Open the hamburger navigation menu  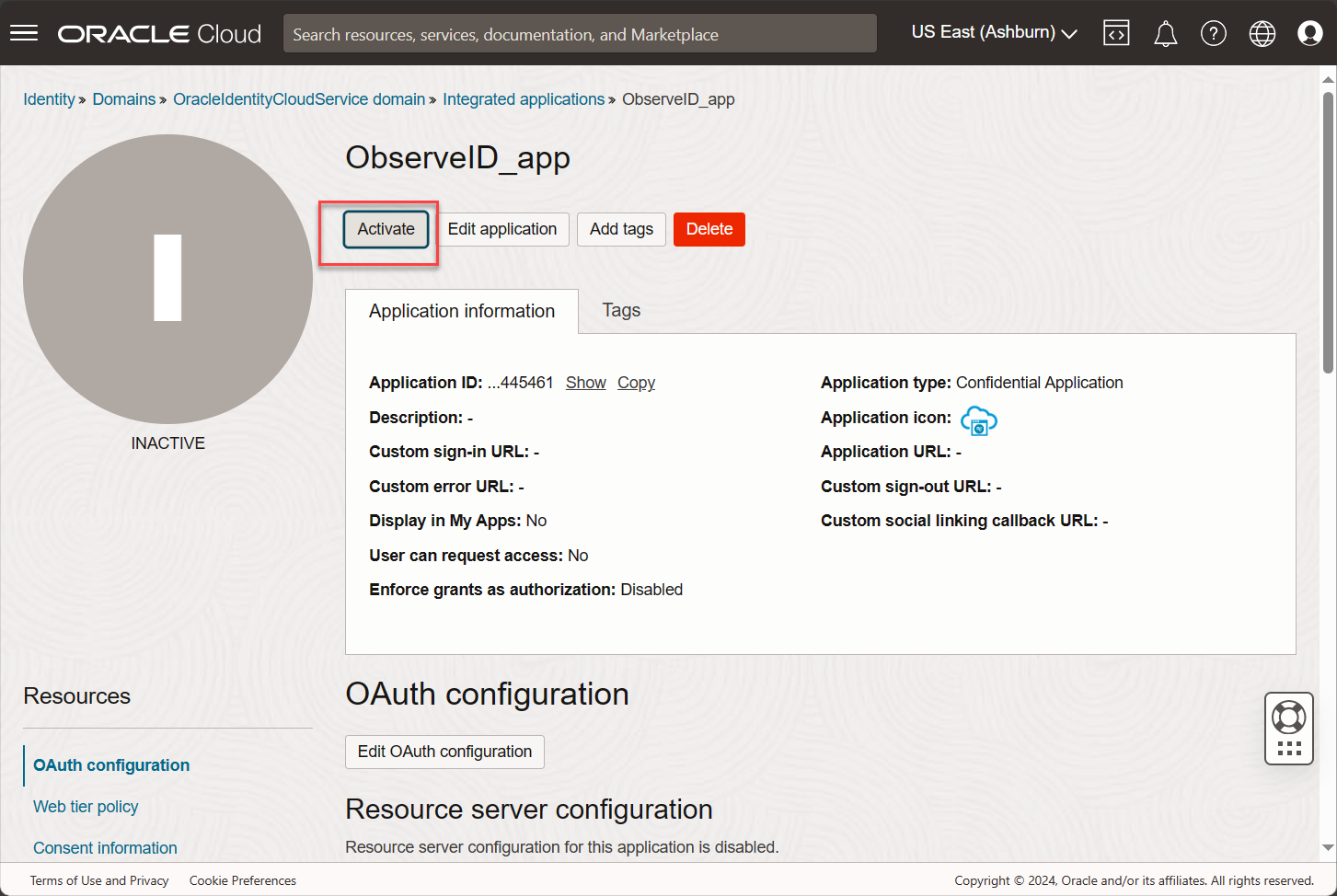pyautogui.click(x=24, y=33)
